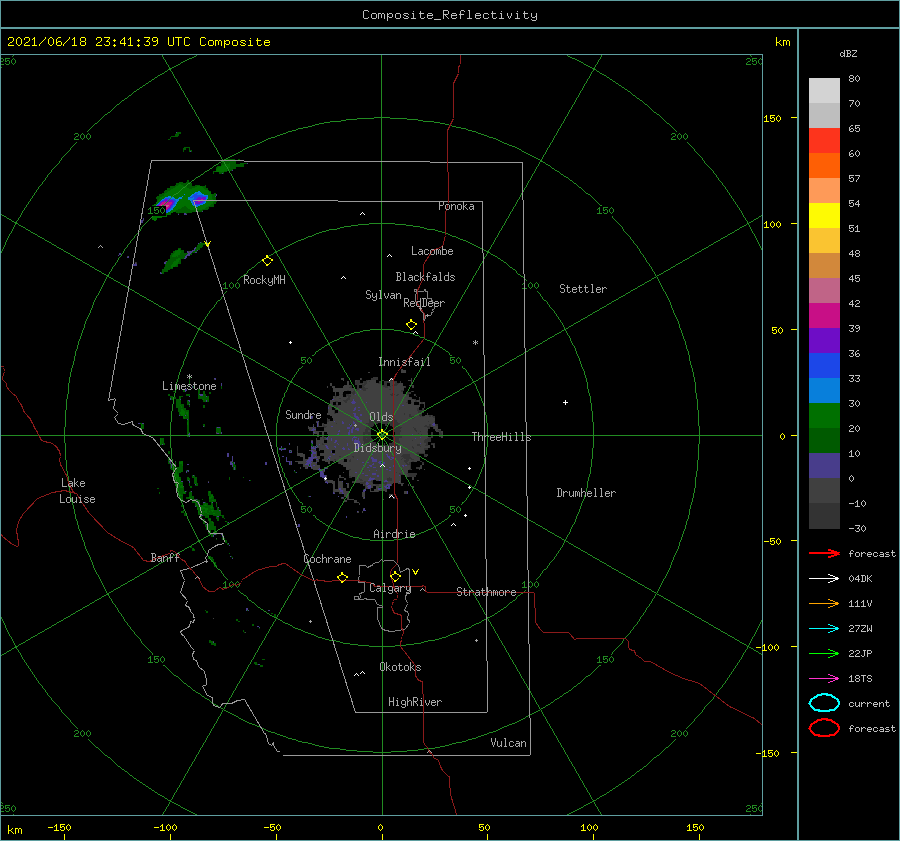Click the Airdrie city label
900x841 pixels.
394,534
